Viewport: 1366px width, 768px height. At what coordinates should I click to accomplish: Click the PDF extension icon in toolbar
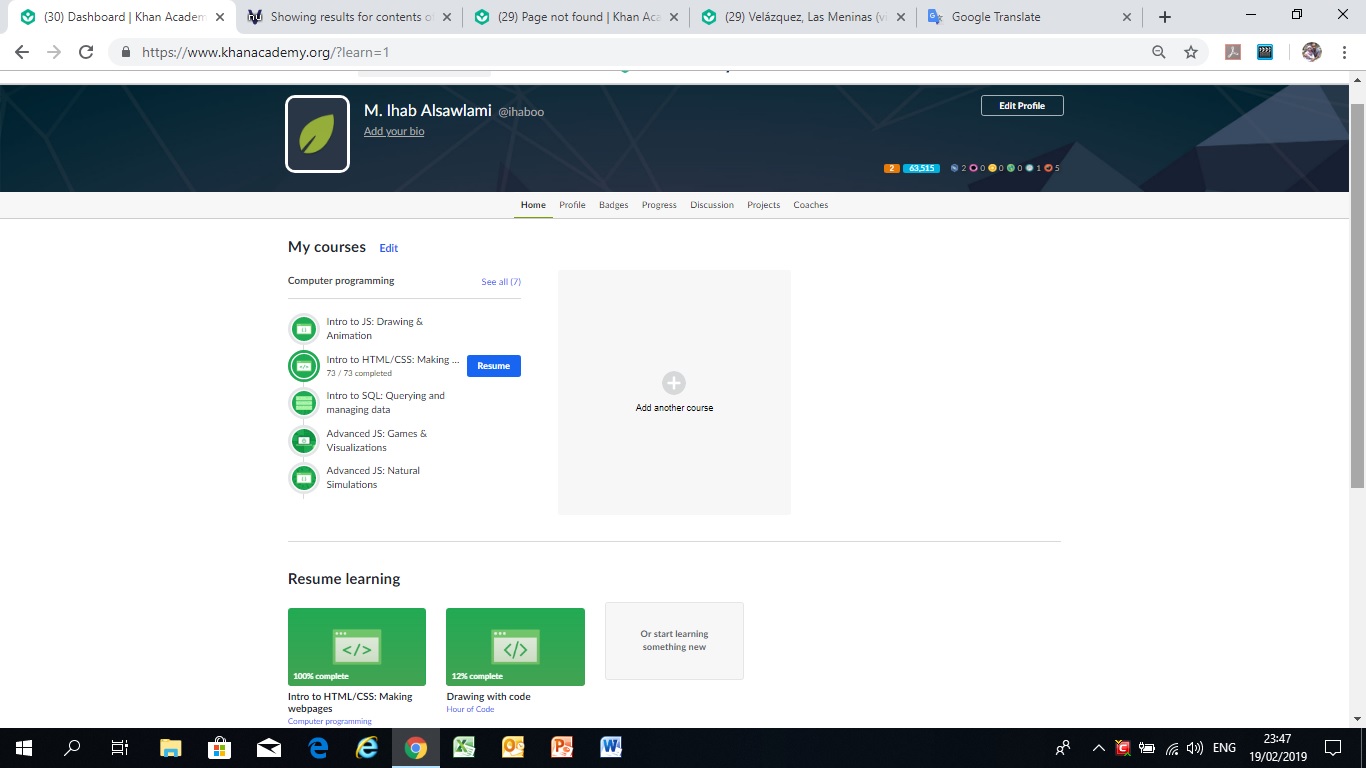point(1233,52)
